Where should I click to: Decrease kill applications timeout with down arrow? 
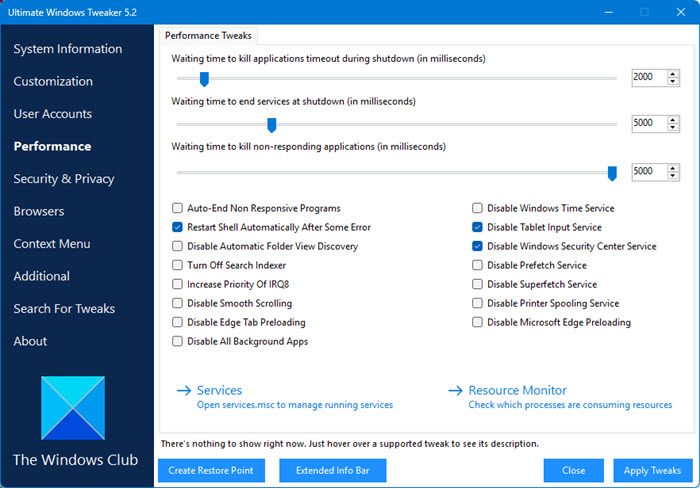click(673, 81)
